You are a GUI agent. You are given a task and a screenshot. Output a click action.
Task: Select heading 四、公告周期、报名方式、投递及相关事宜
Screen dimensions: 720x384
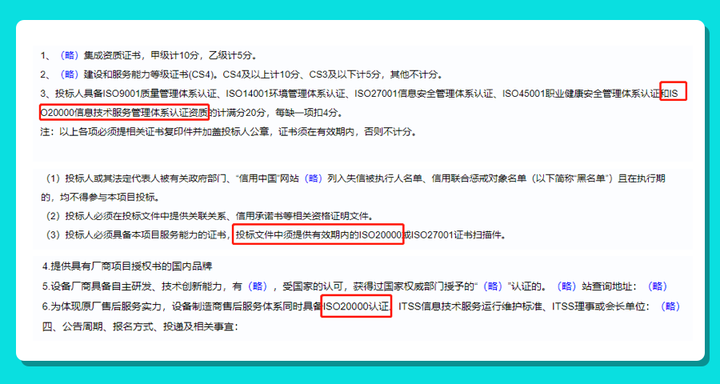click(x=140, y=328)
